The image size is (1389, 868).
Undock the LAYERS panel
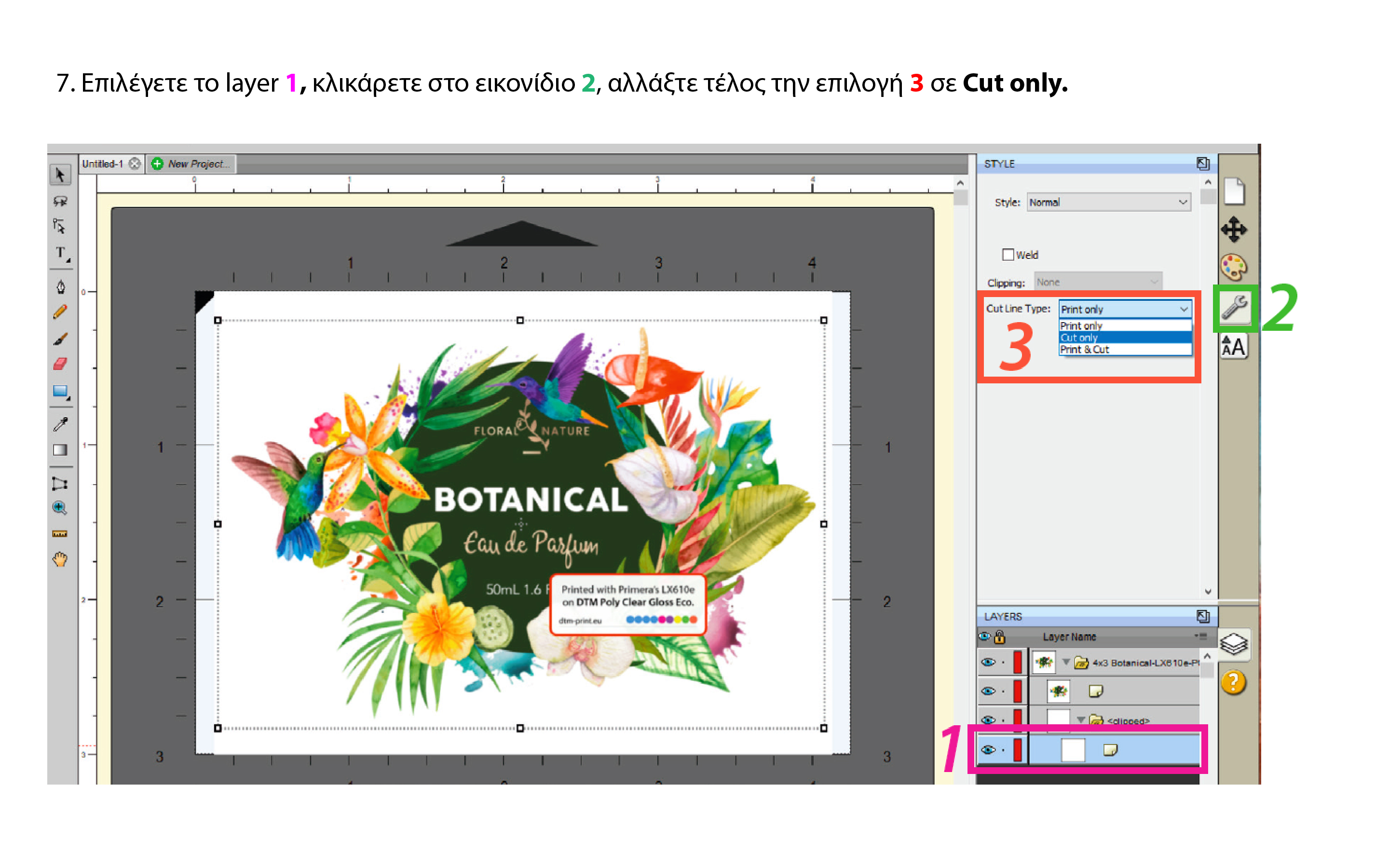pos(1203,616)
